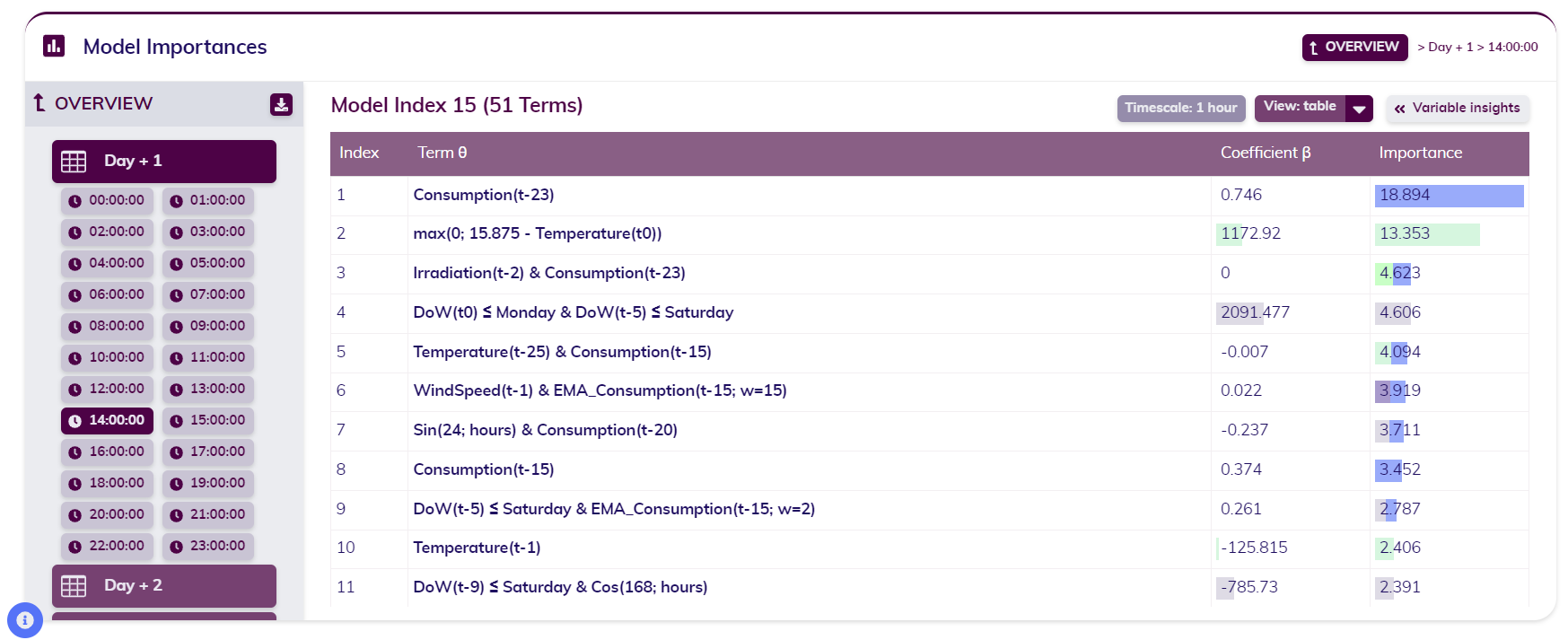This screenshot has width=1568, height=640.
Task: Click the Model Importances bar chart icon
Action: click(54, 46)
